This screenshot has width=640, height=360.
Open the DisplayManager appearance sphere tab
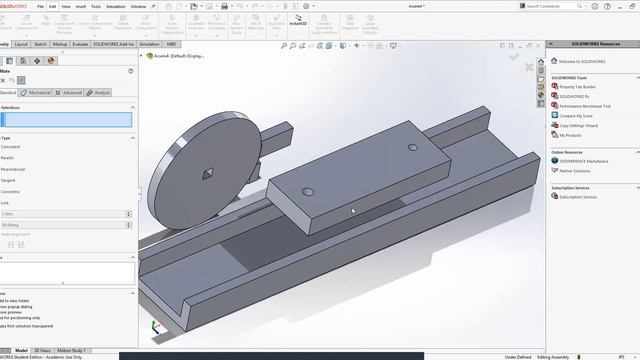tap(51, 61)
